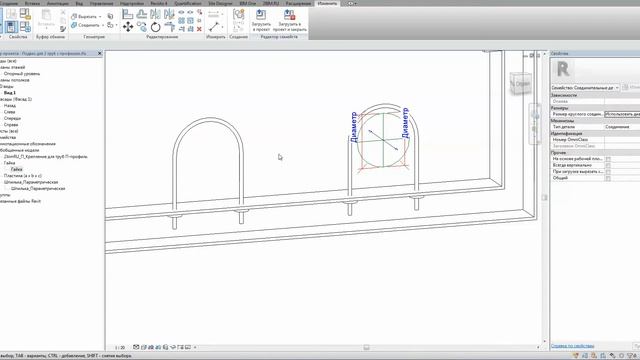Select highlighted Гайка type in browser
The height and width of the screenshot is (360, 640).
17,169
